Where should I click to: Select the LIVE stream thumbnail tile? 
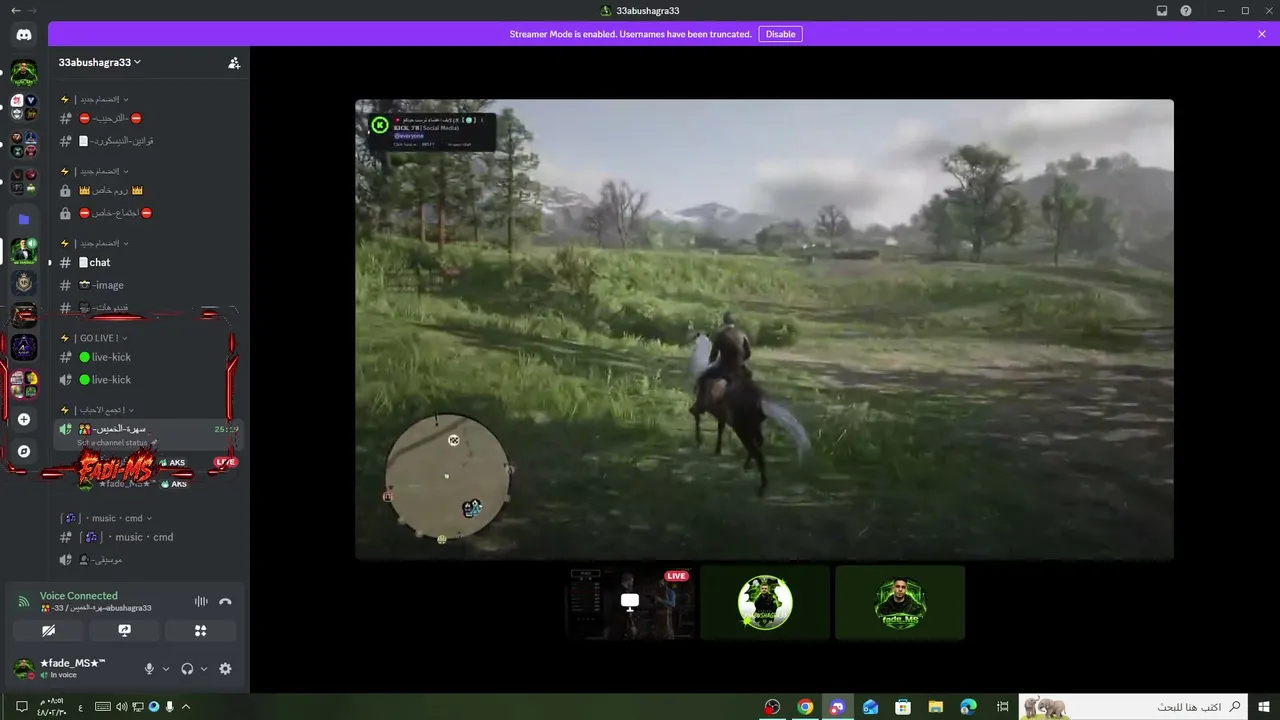[630, 603]
